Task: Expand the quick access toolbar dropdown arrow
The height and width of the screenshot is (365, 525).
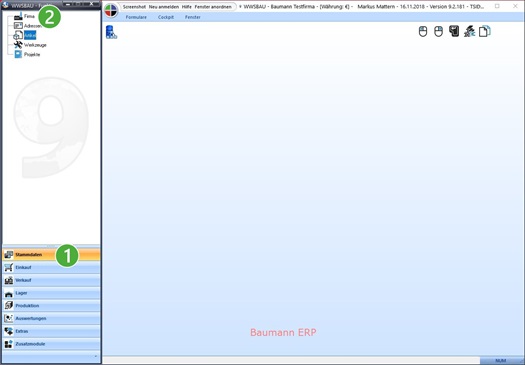Action: 240,7
